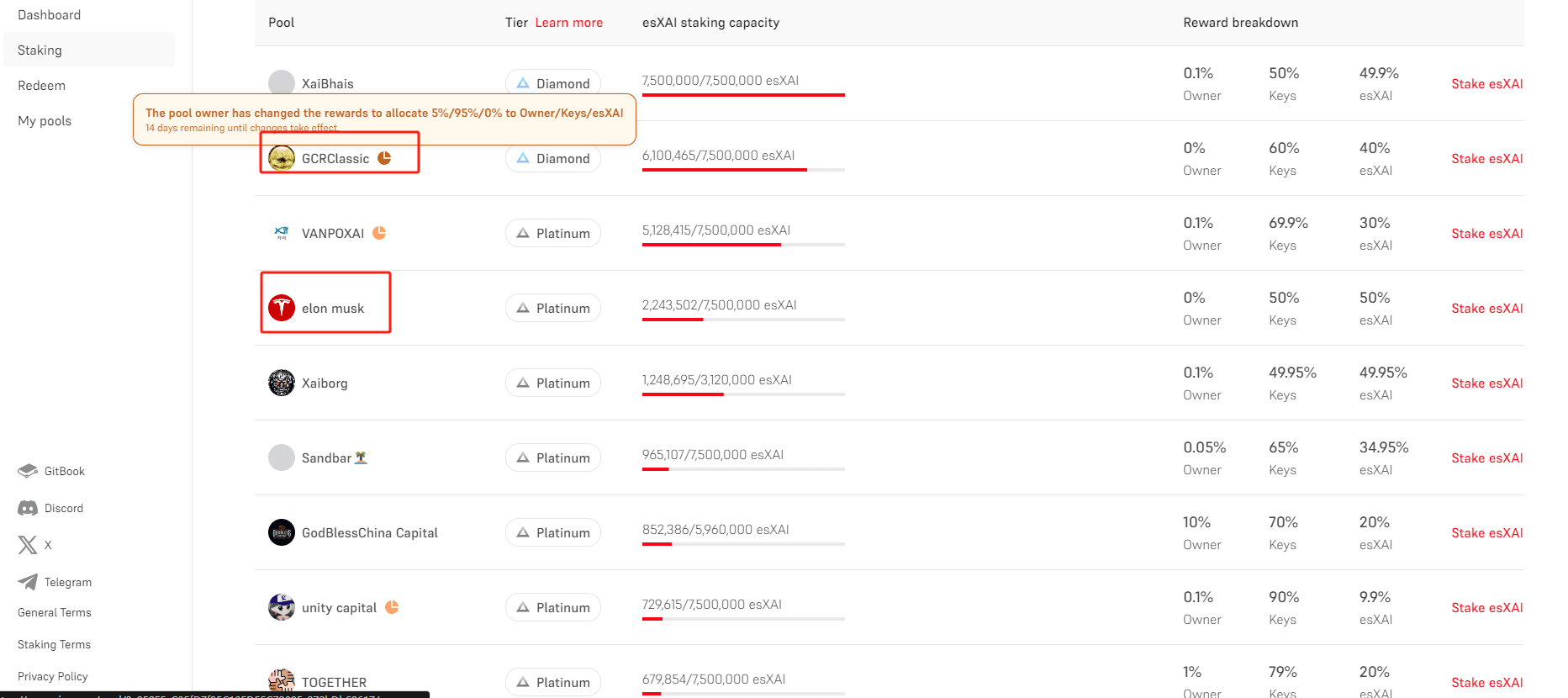Screen dimensions: 1568x698
Task: Open the Privacy Policy link
Action: pos(53,677)
